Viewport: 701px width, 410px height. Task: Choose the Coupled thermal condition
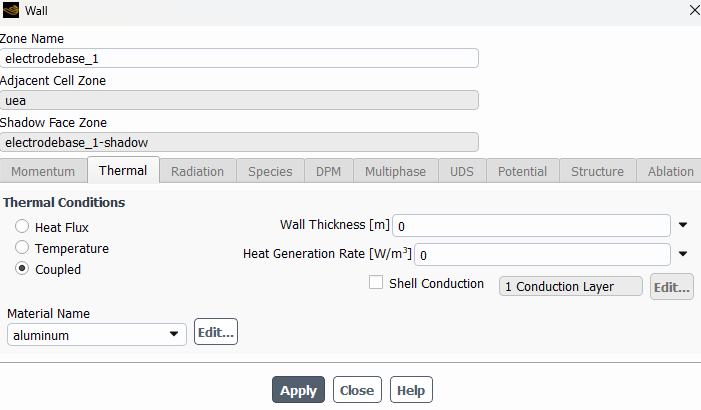pos(22,269)
